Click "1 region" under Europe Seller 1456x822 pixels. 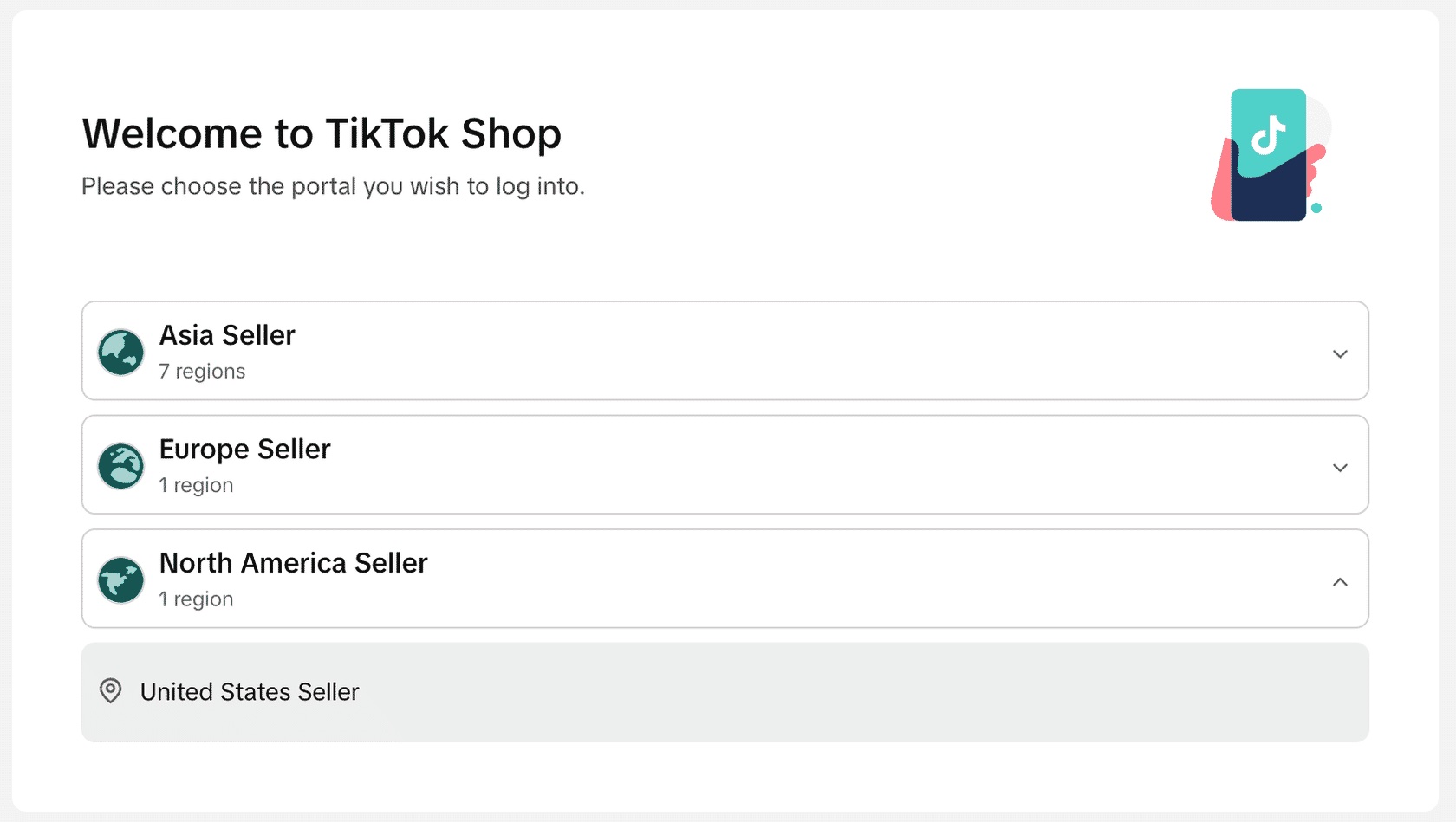(x=196, y=485)
